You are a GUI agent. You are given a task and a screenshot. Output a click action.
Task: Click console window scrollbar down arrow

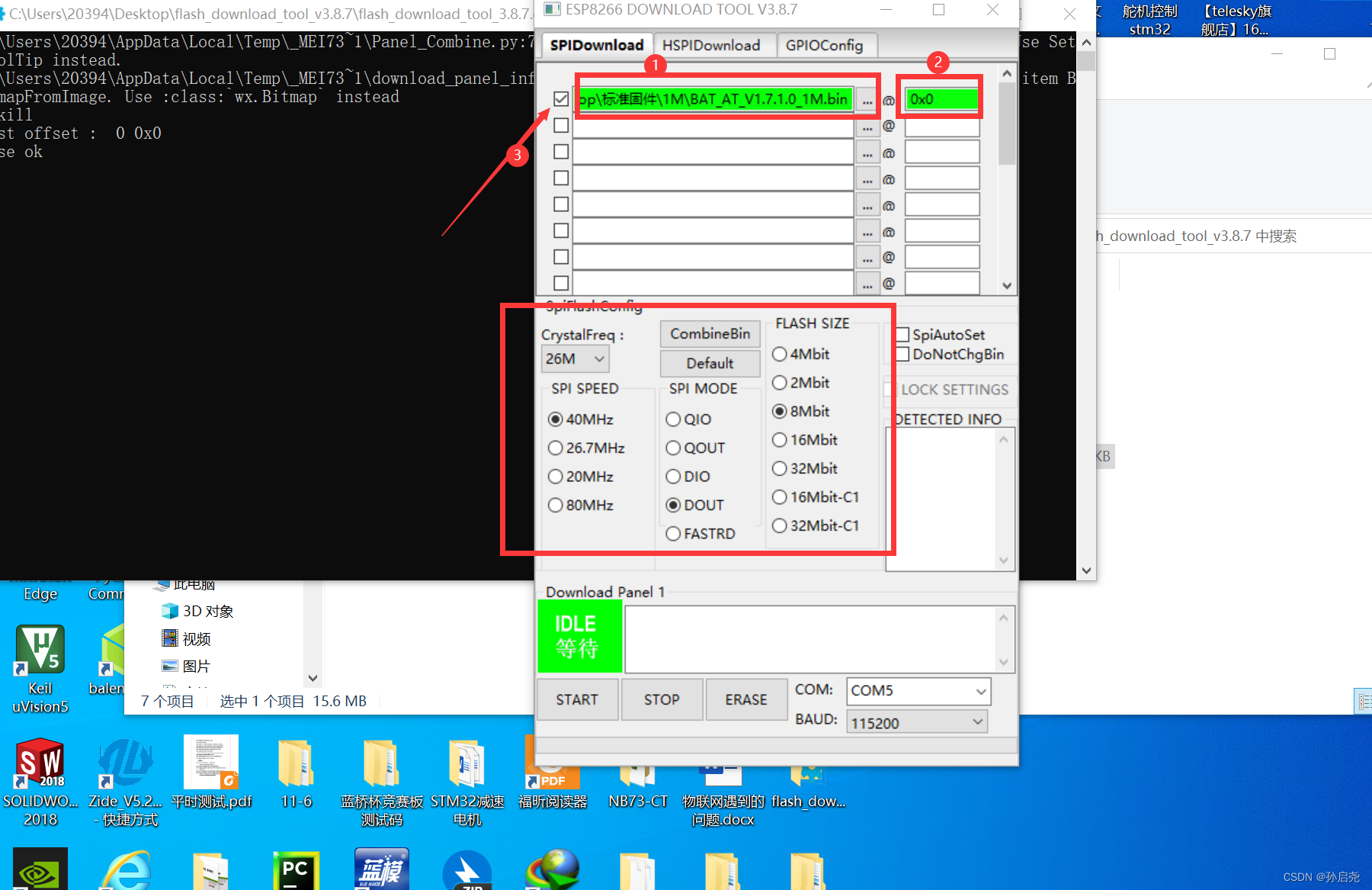pos(1086,570)
